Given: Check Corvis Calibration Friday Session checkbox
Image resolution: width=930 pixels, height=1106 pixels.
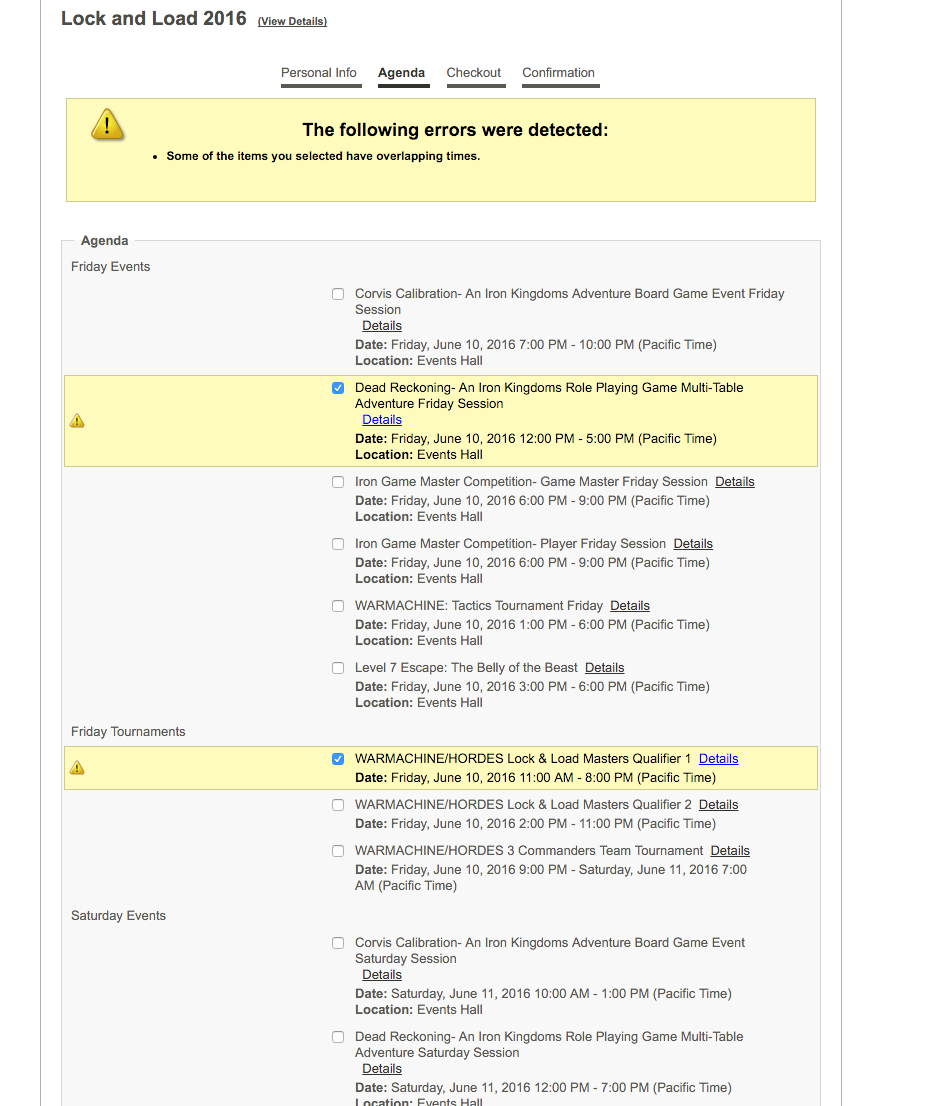Looking at the screenshot, I should click(x=338, y=294).
